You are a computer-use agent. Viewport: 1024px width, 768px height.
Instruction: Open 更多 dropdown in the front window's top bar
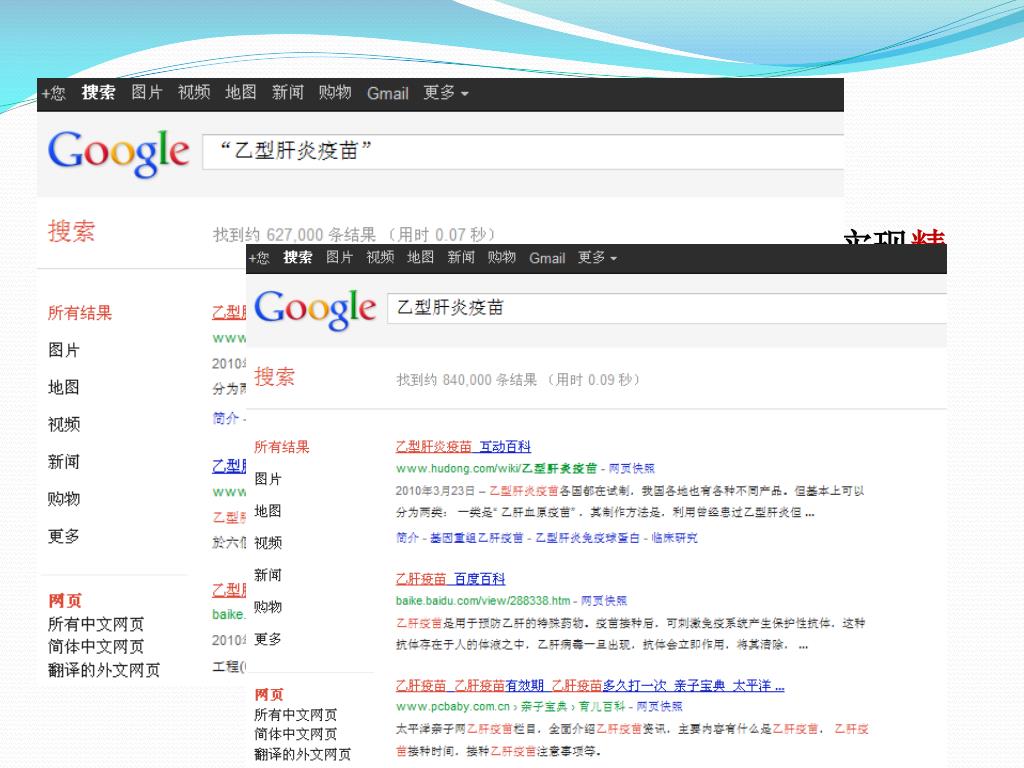(597, 258)
